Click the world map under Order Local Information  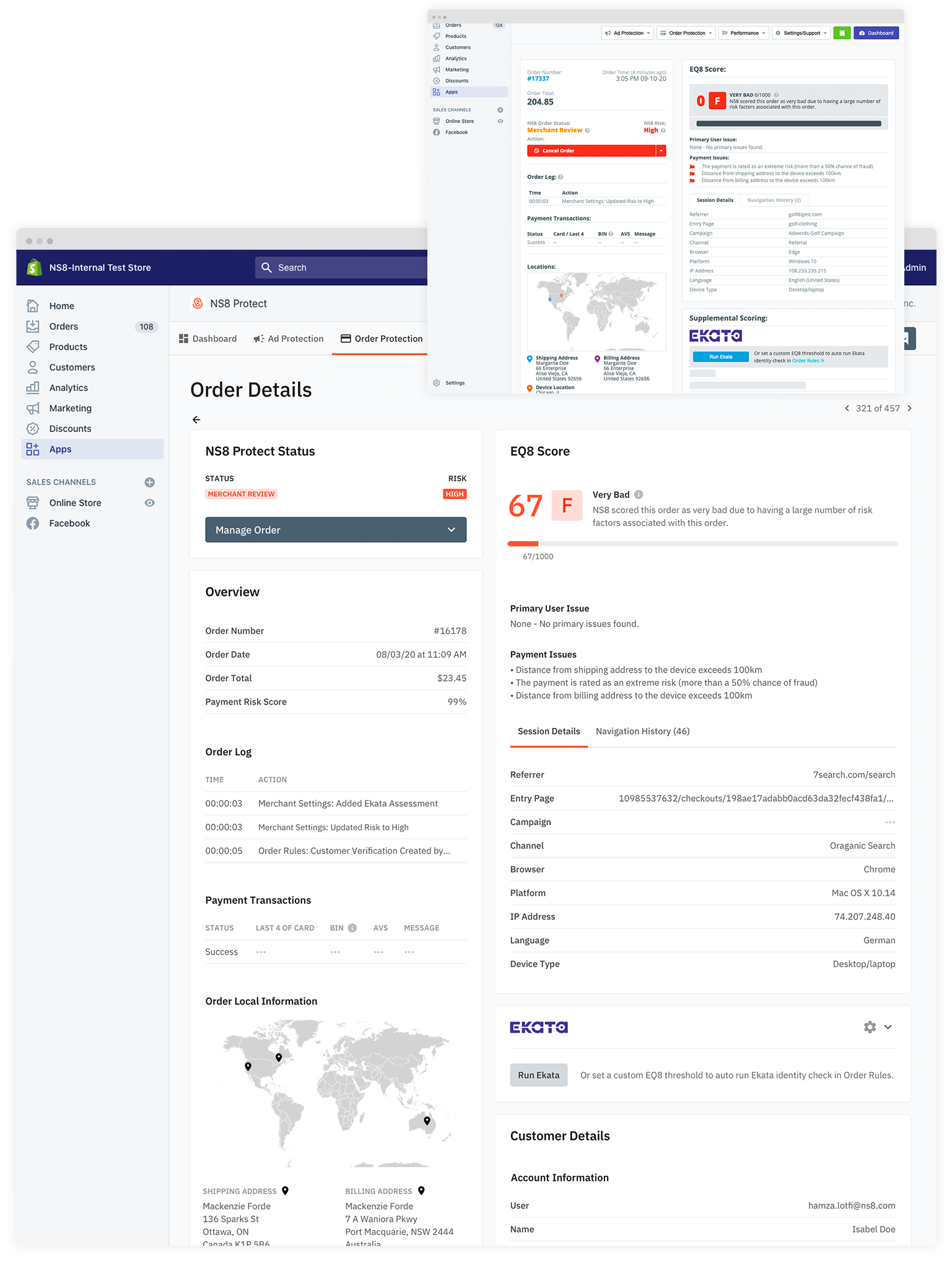pos(336,1093)
